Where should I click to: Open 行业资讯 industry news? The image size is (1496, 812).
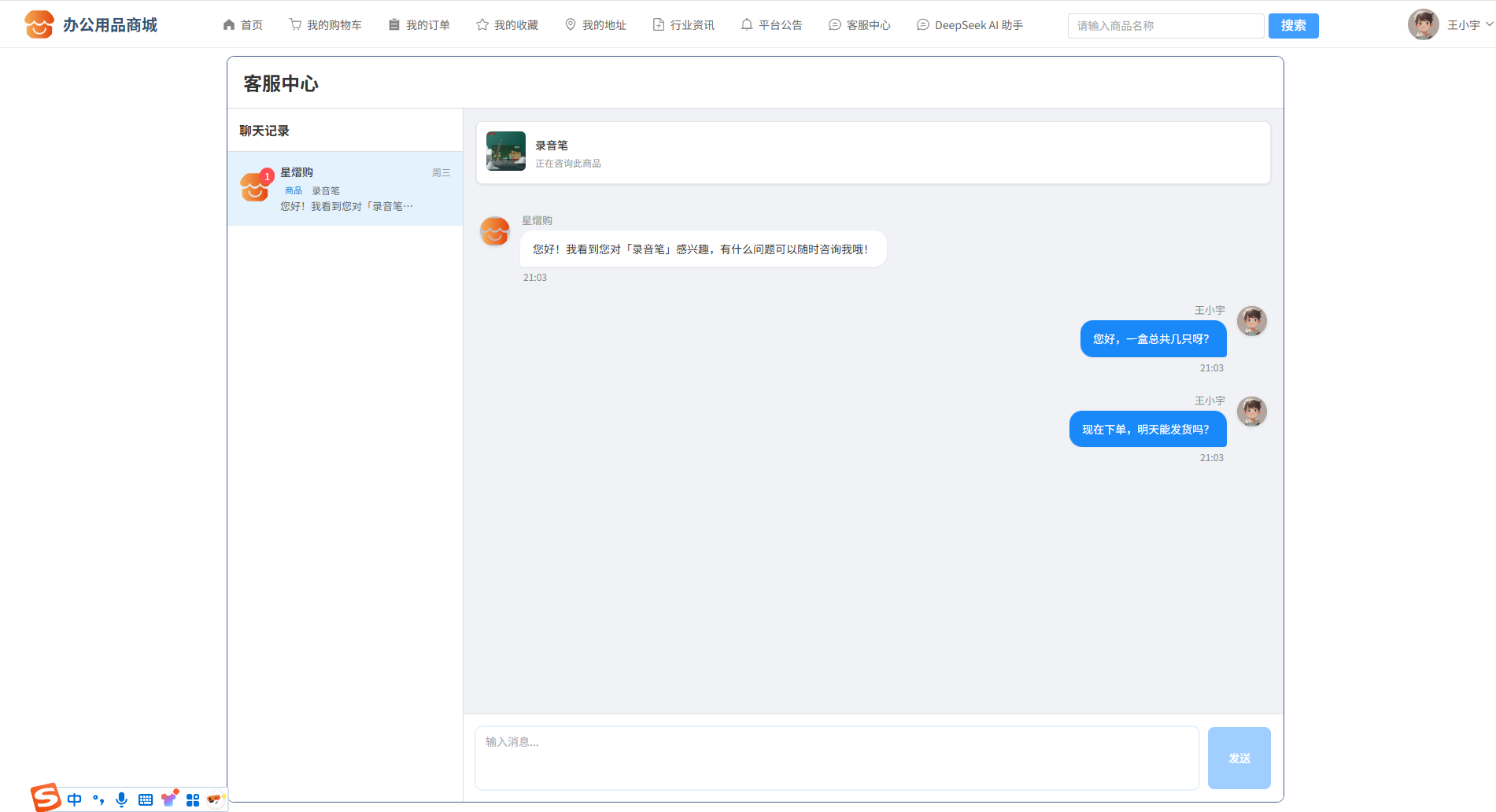[683, 25]
